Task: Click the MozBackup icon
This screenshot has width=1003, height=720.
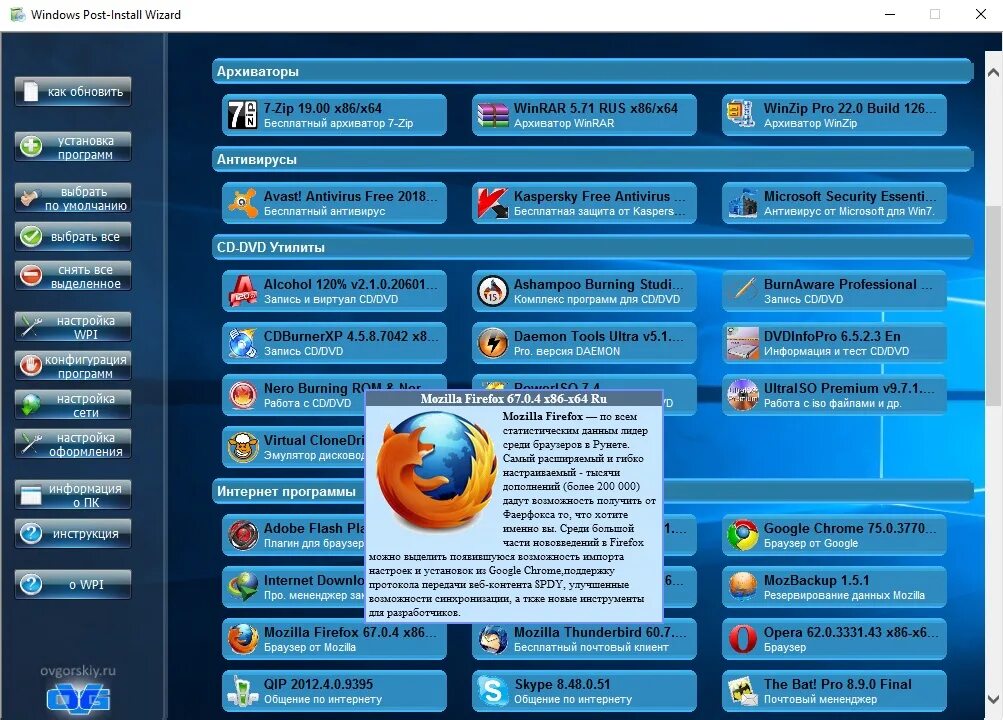Action: click(x=742, y=588)
